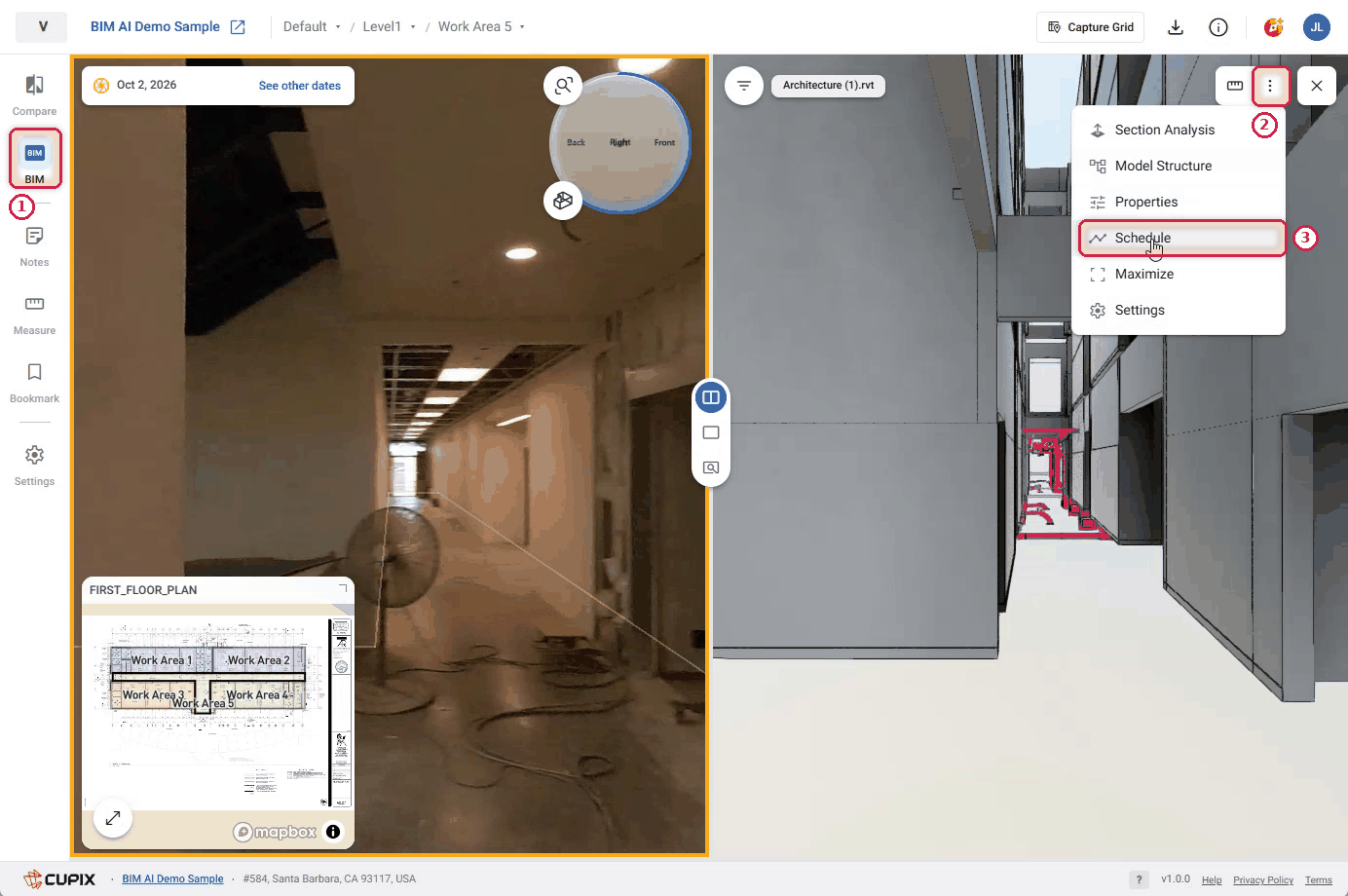1348x896 pixels.
Task: Close the BIM viewer panel
Action: tap(1317, 86)
